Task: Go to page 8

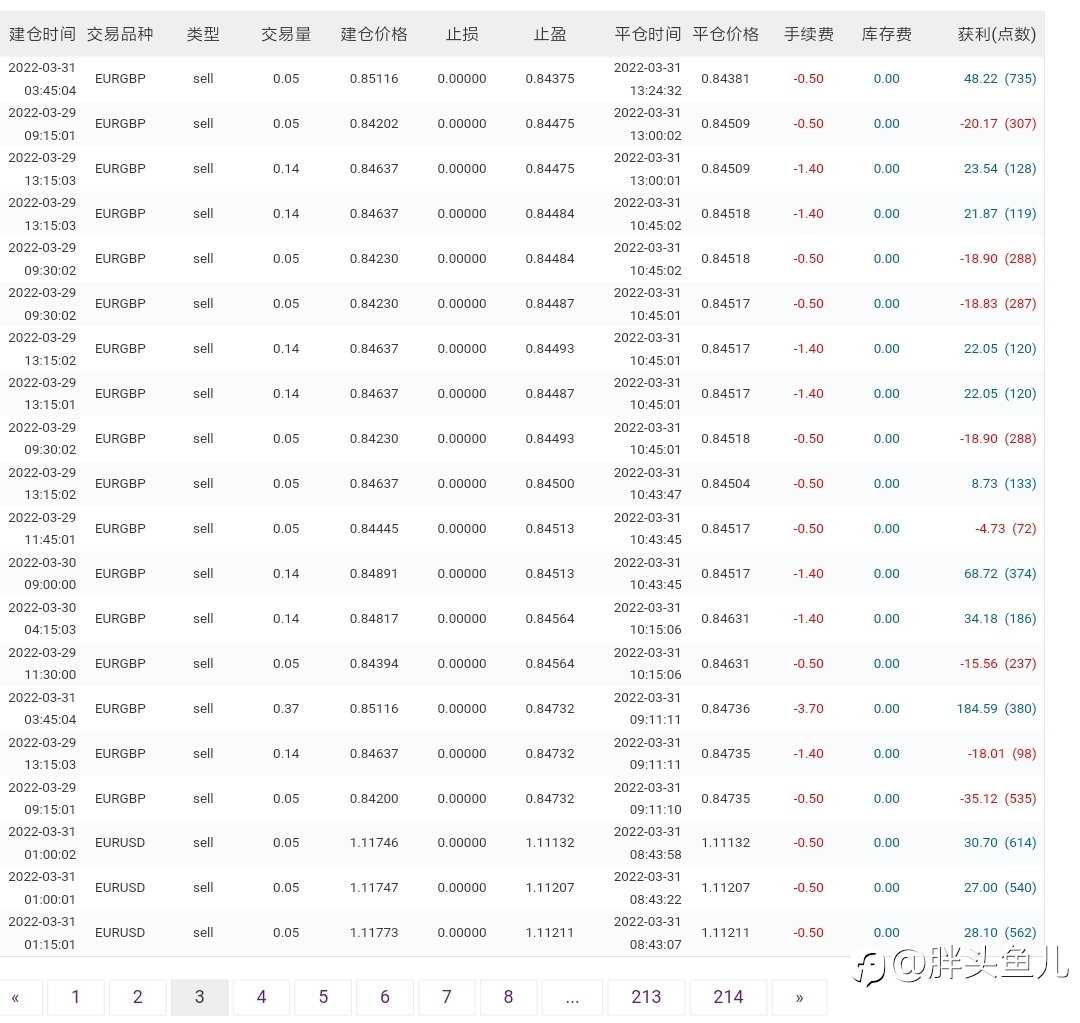Action: pyautogui.click(x=508, y=997)
